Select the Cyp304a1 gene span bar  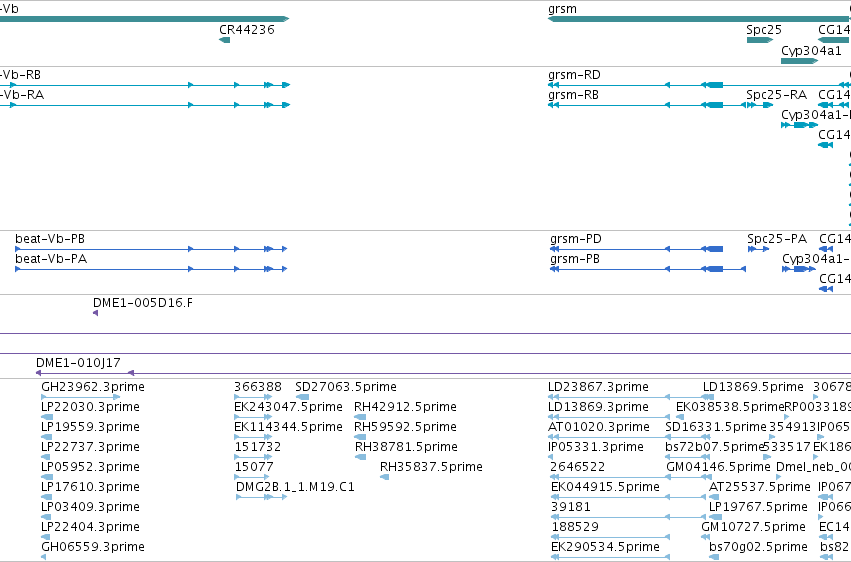[799, 61]
